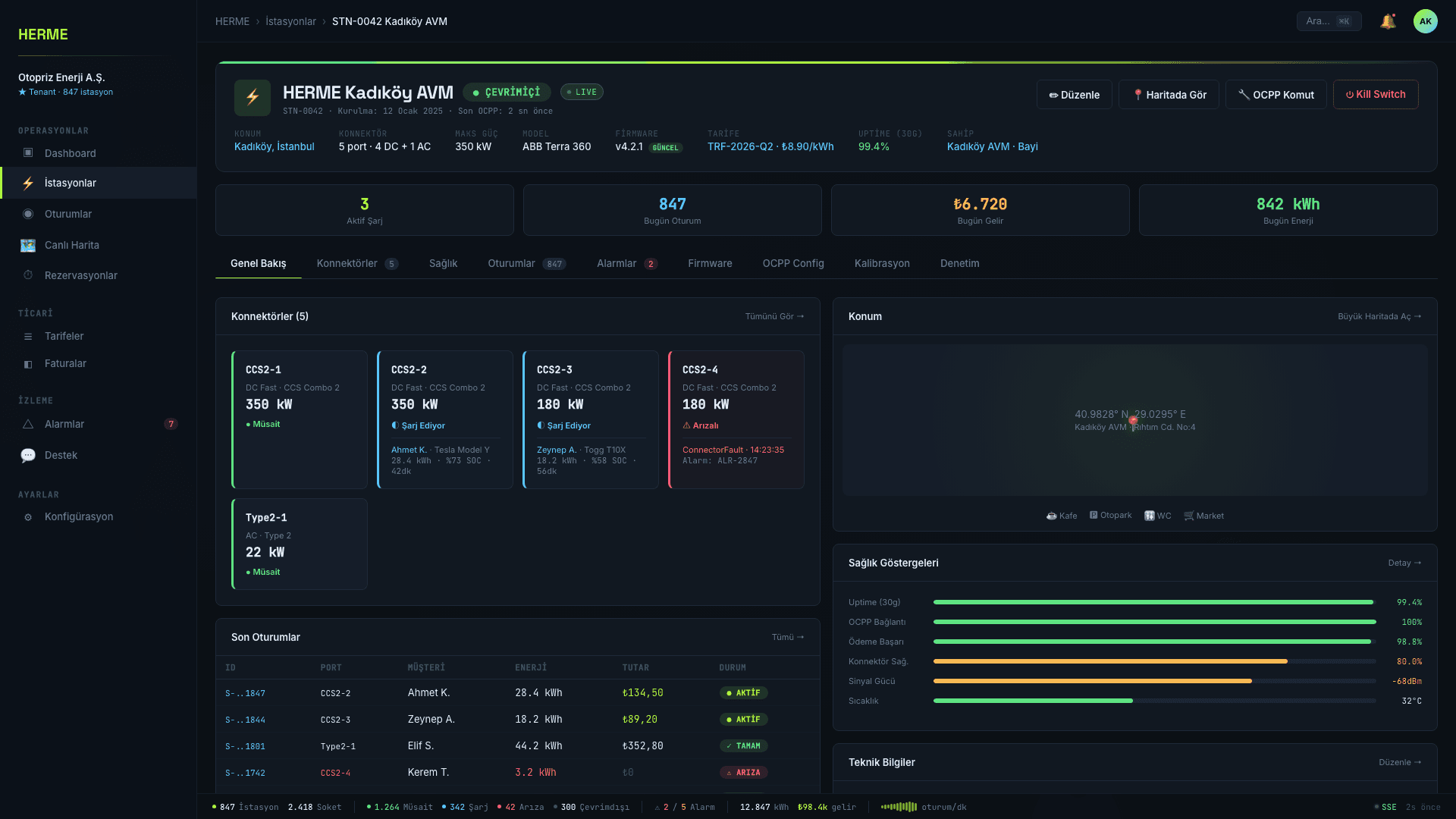Click the Rezervasyonlar clock icon

[x=28, y=275]
